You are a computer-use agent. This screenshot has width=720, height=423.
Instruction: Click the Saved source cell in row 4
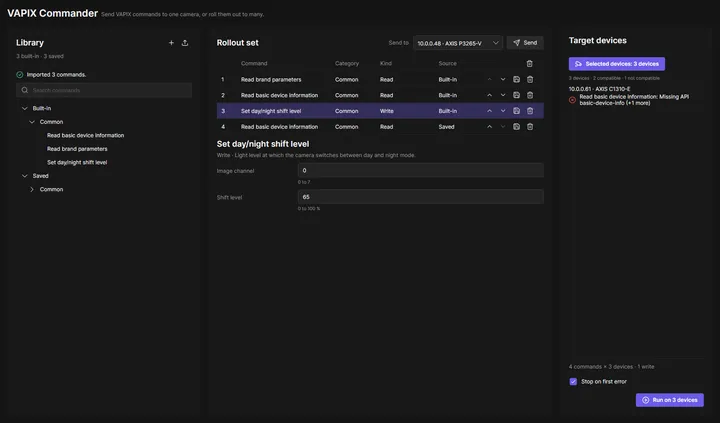click(x=446, y=127)
